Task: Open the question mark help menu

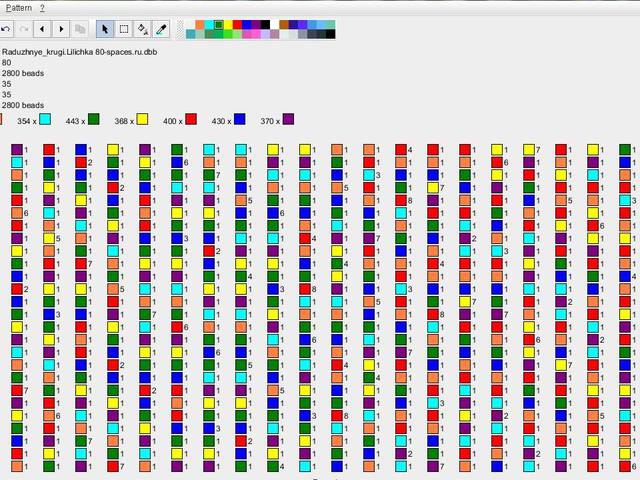Action: coord(42,7)
